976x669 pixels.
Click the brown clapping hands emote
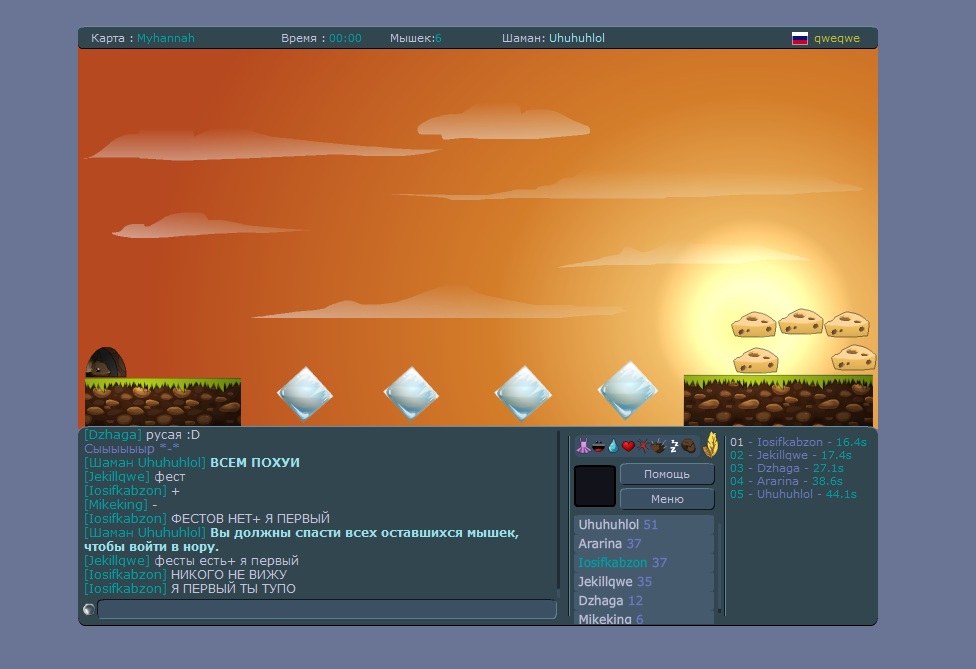[x=658, y=446]
